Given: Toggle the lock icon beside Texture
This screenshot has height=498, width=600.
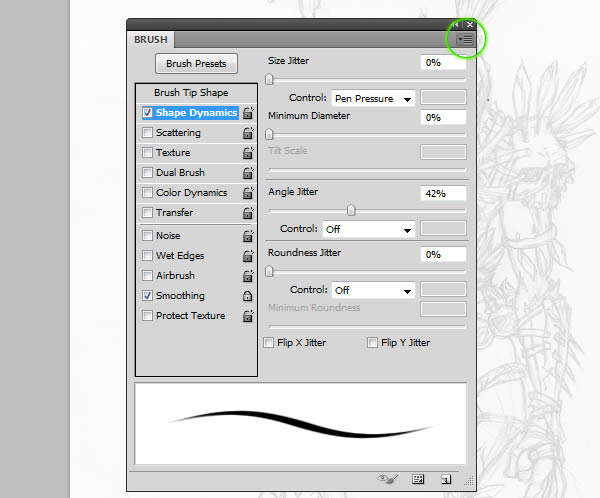Looking at the screenshot, I should point(248,153).
